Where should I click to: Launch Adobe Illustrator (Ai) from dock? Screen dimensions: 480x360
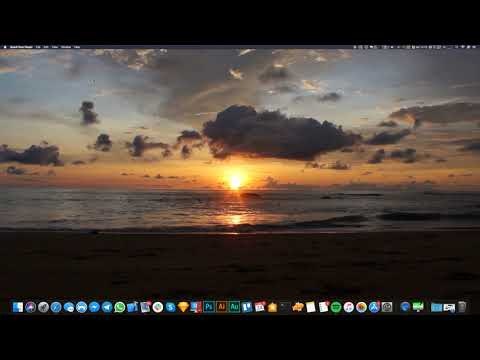point(222,307)
